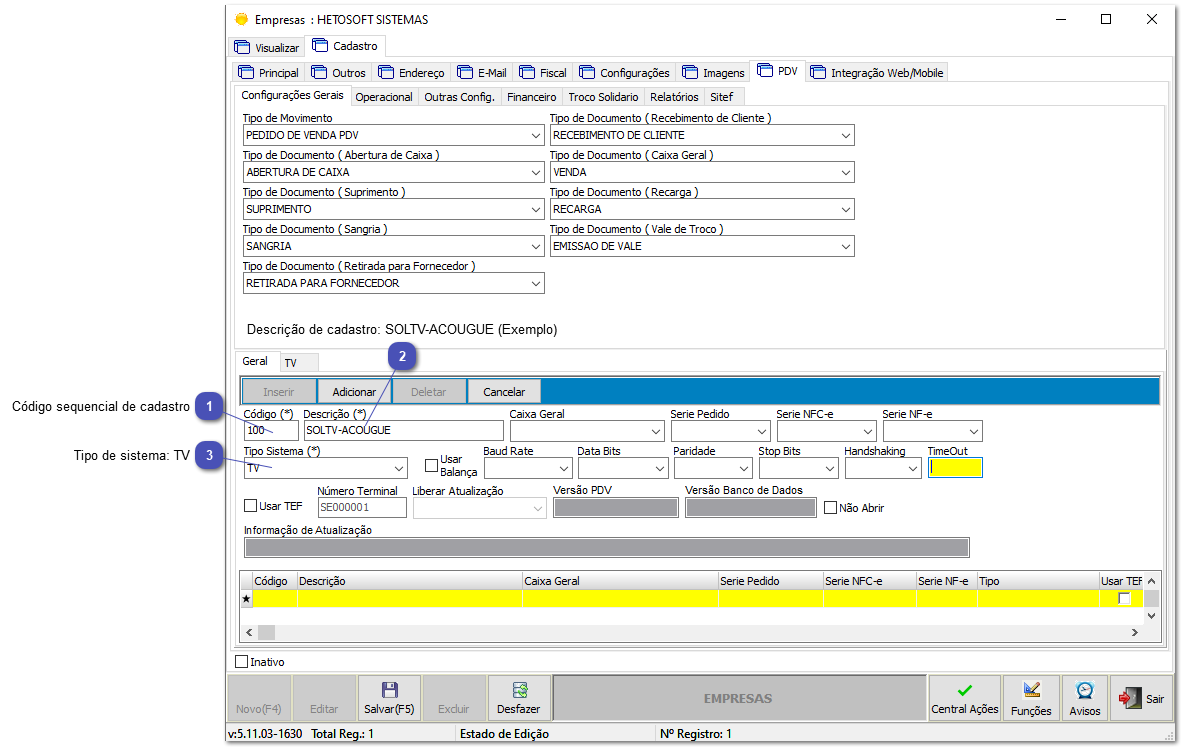The width and height of the screenshot is (1184, 750).
Task: Click the Cancelar button
Action: [x=504, y=391]
